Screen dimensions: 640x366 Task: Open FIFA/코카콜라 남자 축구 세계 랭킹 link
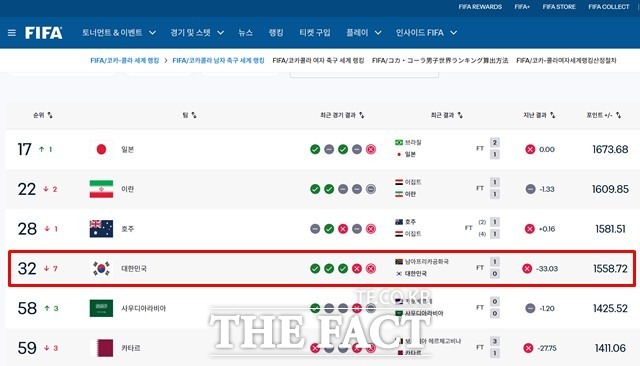(218, 60)
